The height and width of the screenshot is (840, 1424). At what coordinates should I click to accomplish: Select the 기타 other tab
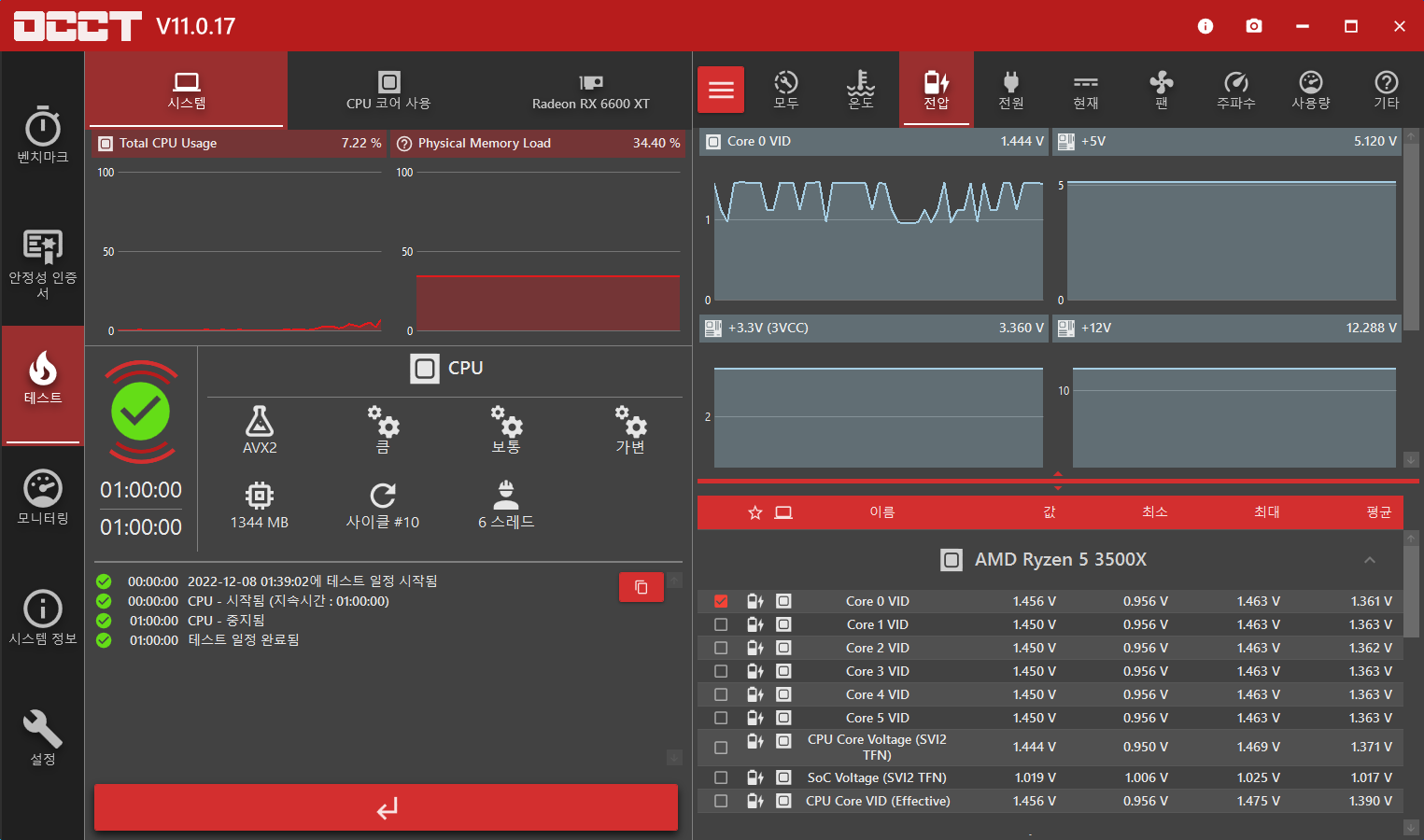pyautogui.click(x=1387, y=90)
